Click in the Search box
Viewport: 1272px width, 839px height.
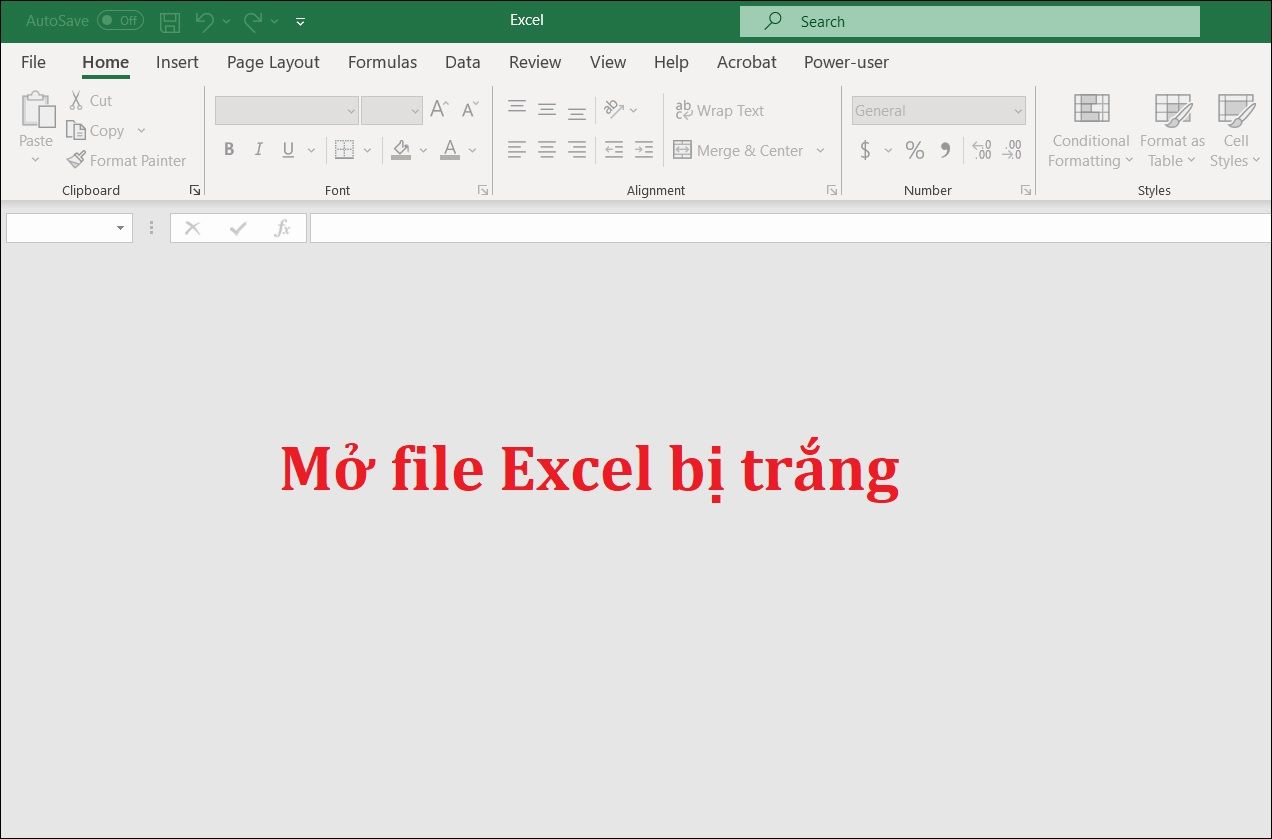point(969,21)
